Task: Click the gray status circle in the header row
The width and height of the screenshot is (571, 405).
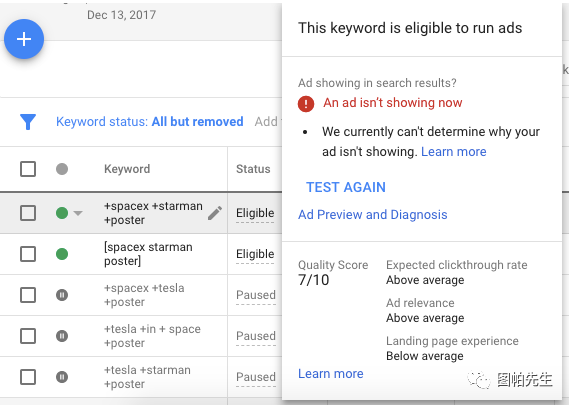Action: coord(62,169)
